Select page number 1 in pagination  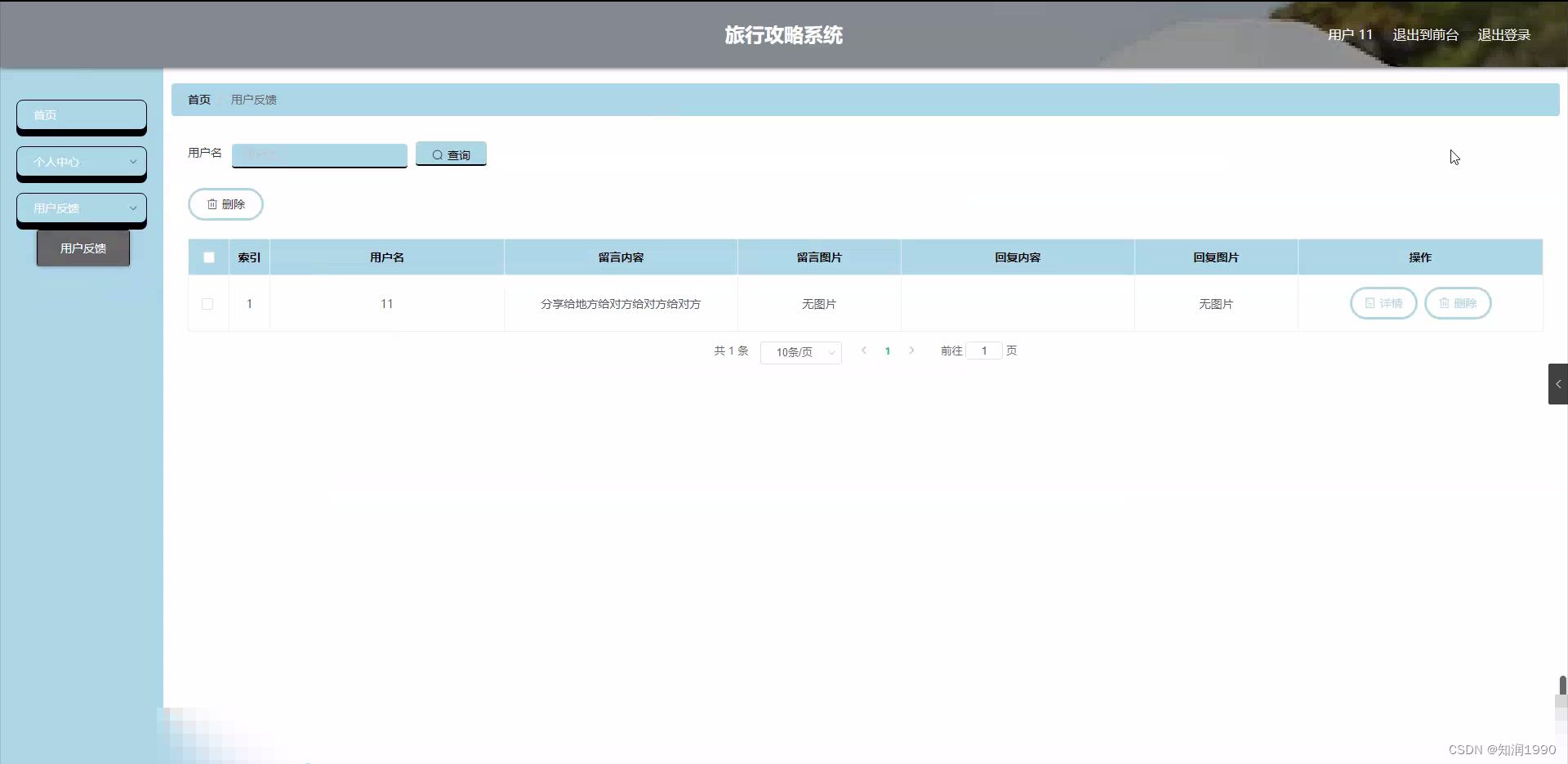(889, 351)
